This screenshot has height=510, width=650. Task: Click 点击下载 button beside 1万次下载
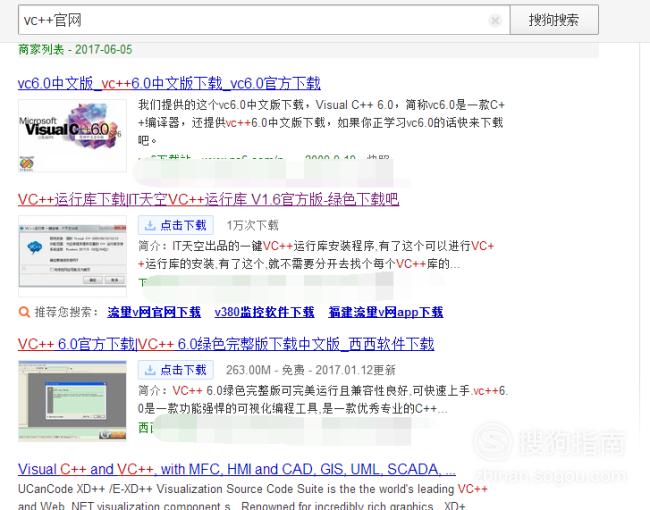pyautogui.click(x=176, y=225)
